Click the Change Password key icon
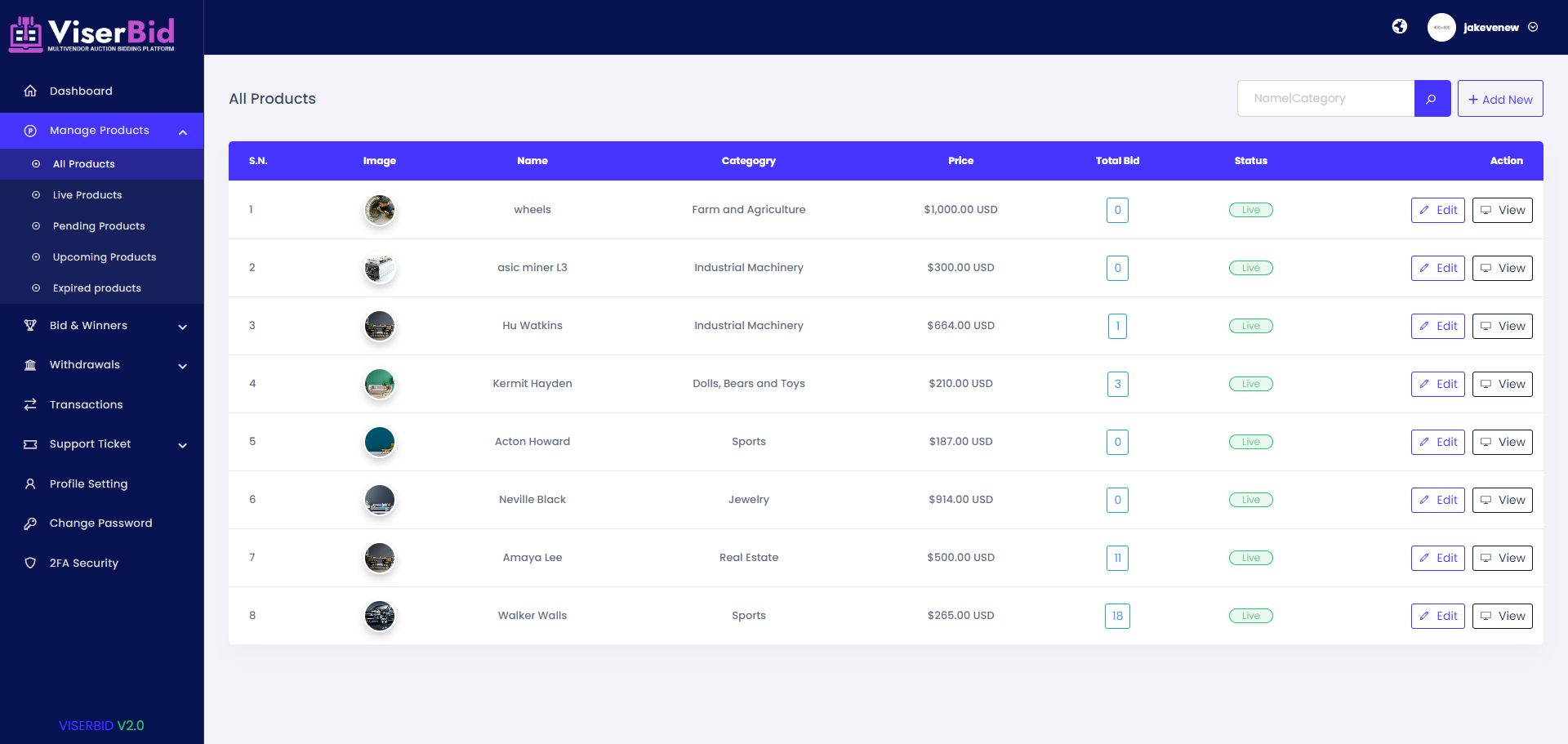The height and width of the screenshot is (744, 1568). point(30,523)
